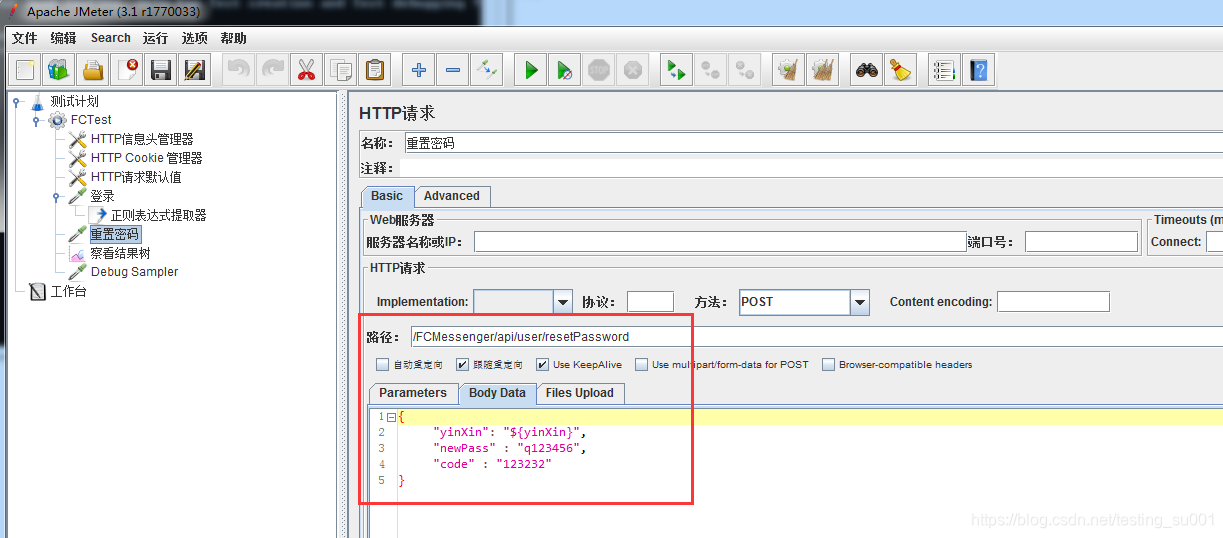Screen dimensions: 1223x538
Task: Click the Shutdown test icon
Action: click(x=633, y=70)
